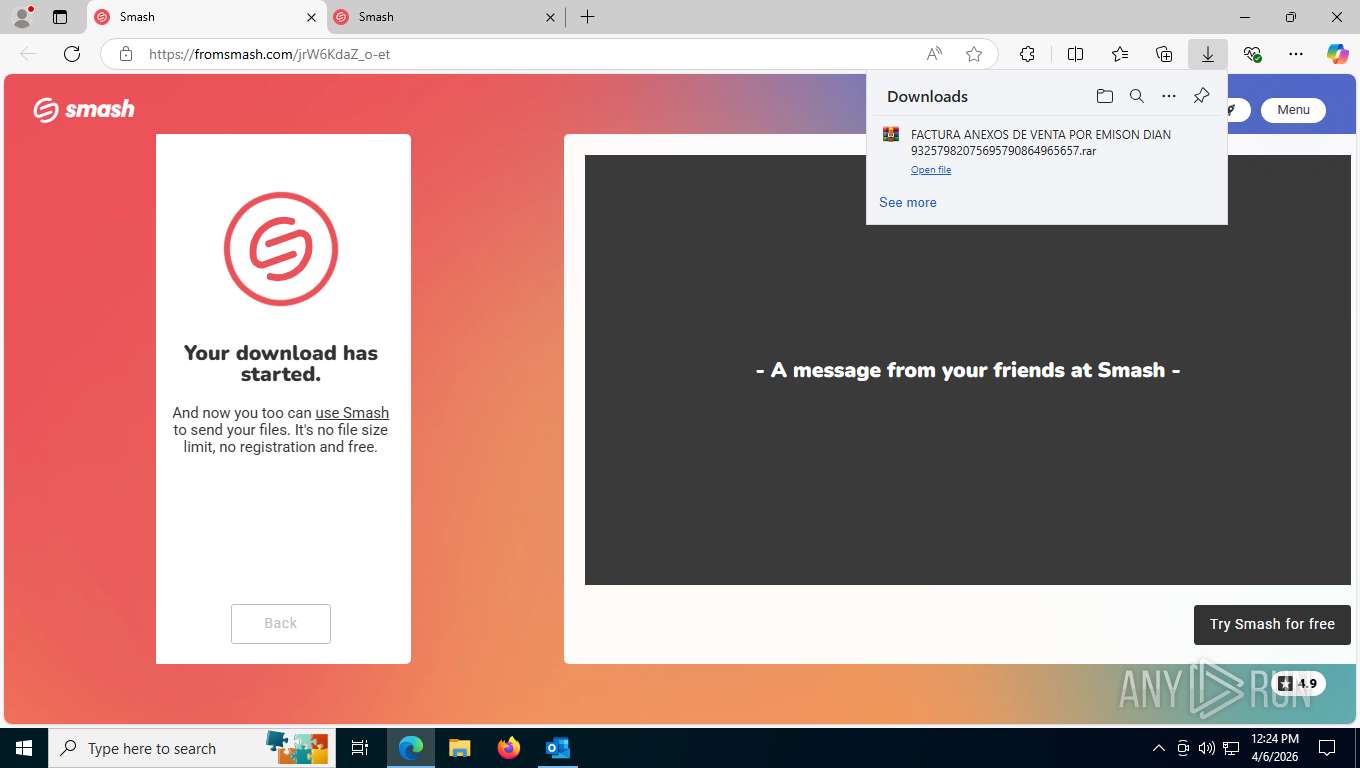The width and height of the screenshot is (1360, 768).
Task: Close the first Smash tab
Action: pos(311,17)
